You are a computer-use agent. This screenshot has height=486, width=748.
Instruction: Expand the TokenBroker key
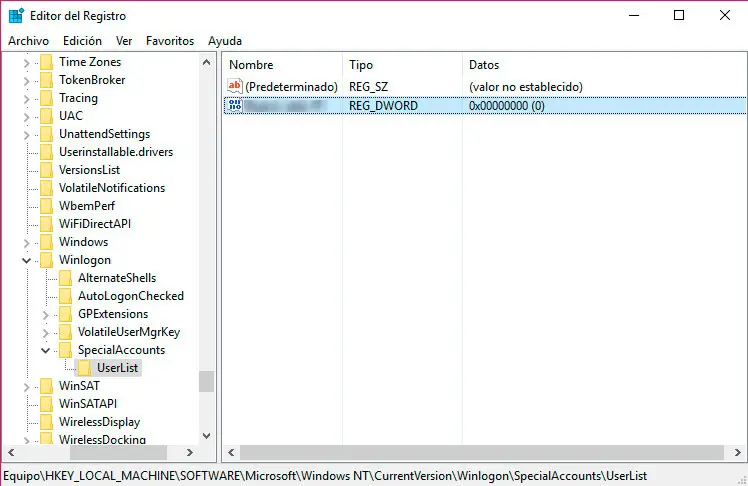tap(27, 81)
